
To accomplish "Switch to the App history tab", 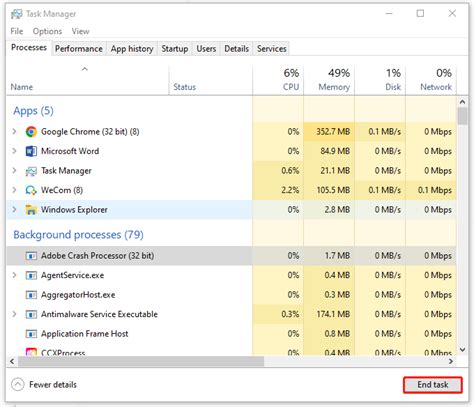I will tap(132, 49).
